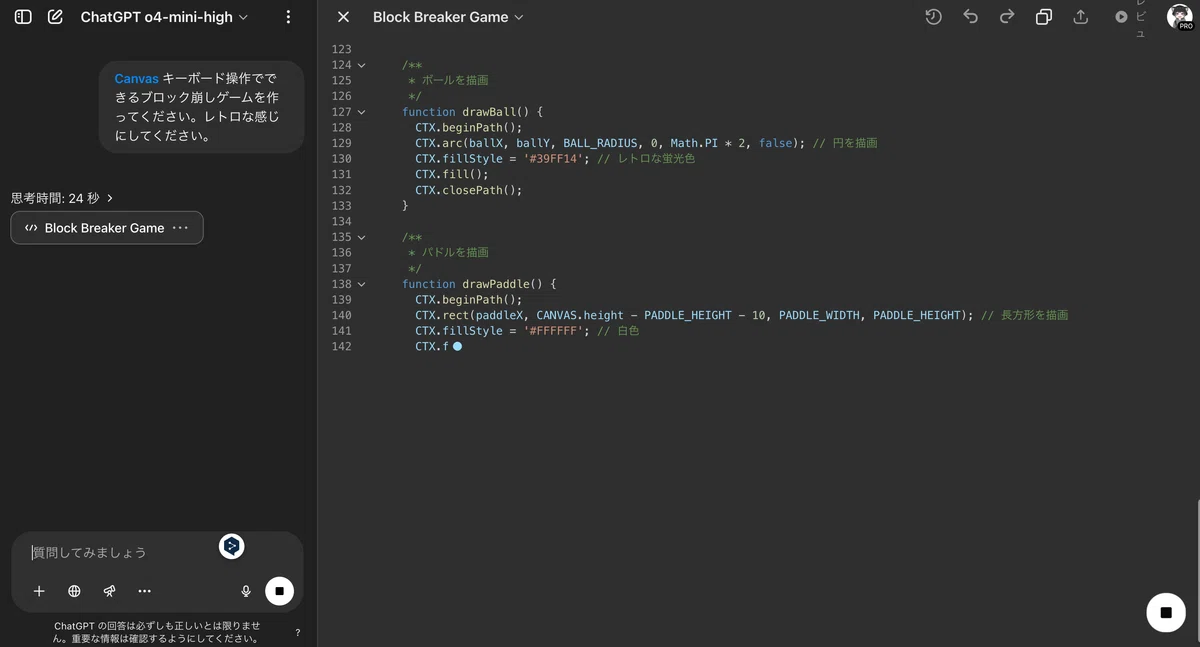Screen dimensions: 1200x647
Task: Expand the 思考時間: 24 秒 details
Action: pos(62,198)
